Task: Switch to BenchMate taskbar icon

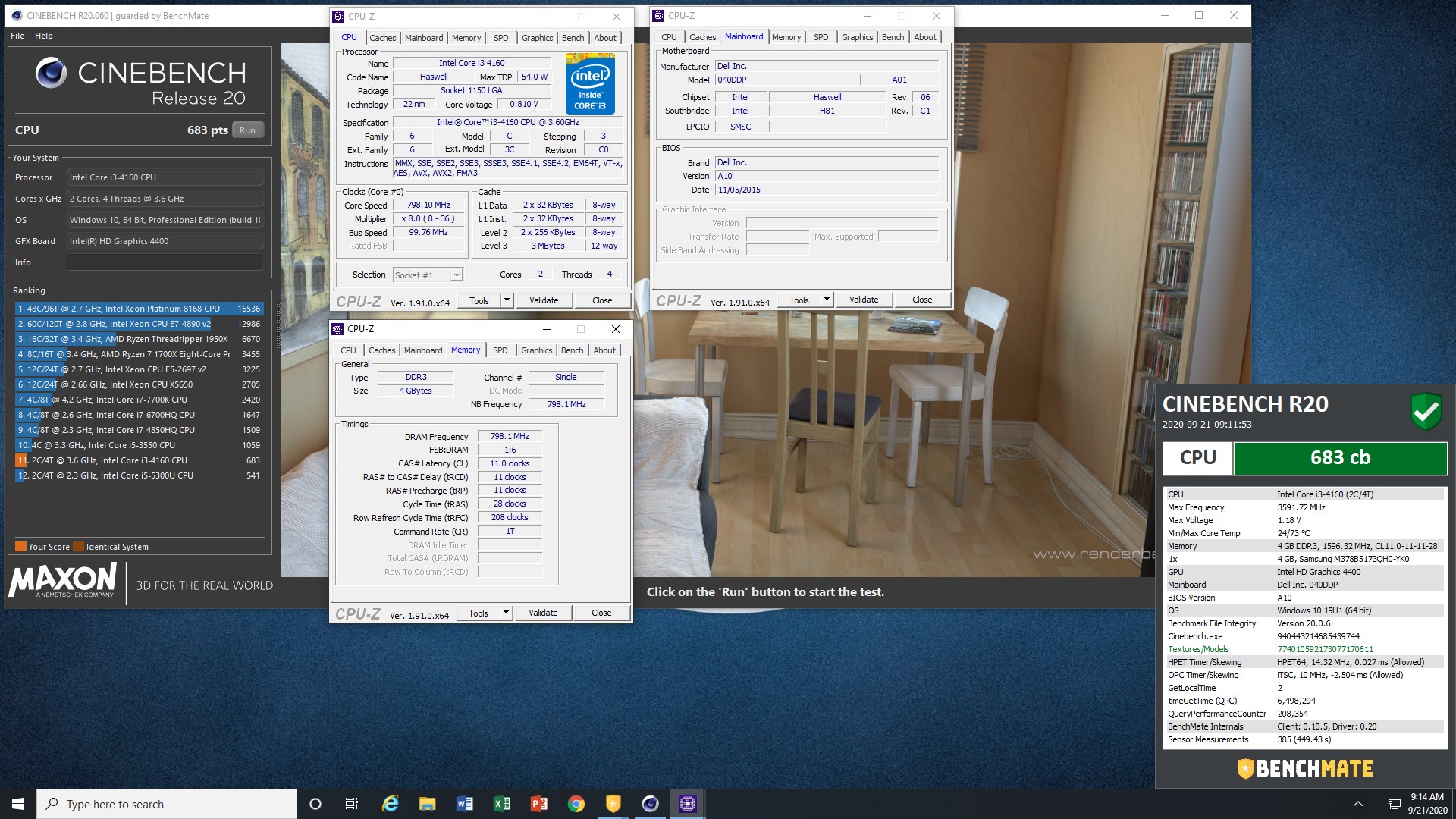Action: click(613, 804)
